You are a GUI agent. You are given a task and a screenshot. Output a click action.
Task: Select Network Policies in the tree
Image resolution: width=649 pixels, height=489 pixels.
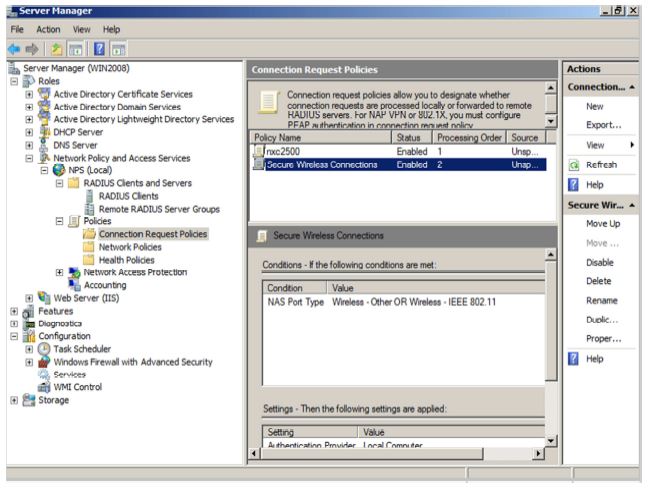pos(131,246)
